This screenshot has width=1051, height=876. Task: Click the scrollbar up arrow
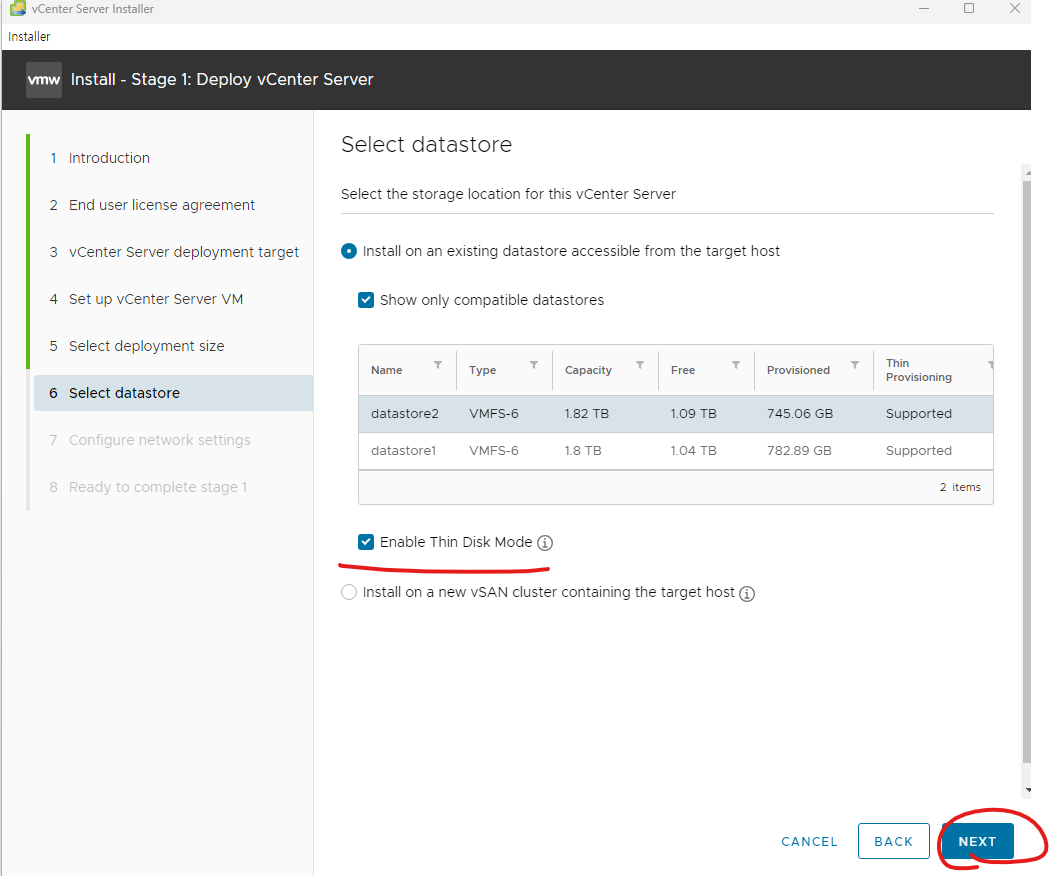[x=1028, y=172]
